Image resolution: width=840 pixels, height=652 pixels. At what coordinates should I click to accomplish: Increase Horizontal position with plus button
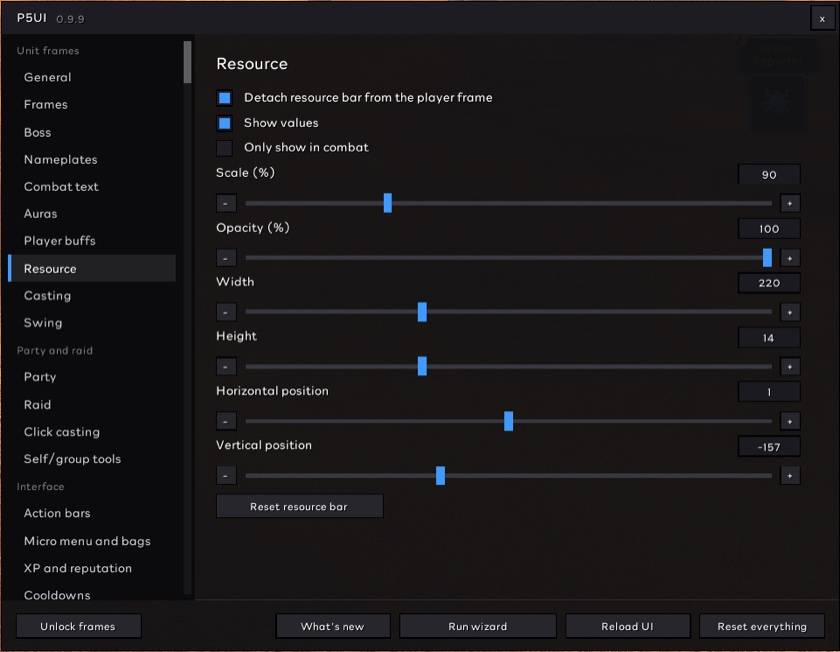[x=790, y=421]
